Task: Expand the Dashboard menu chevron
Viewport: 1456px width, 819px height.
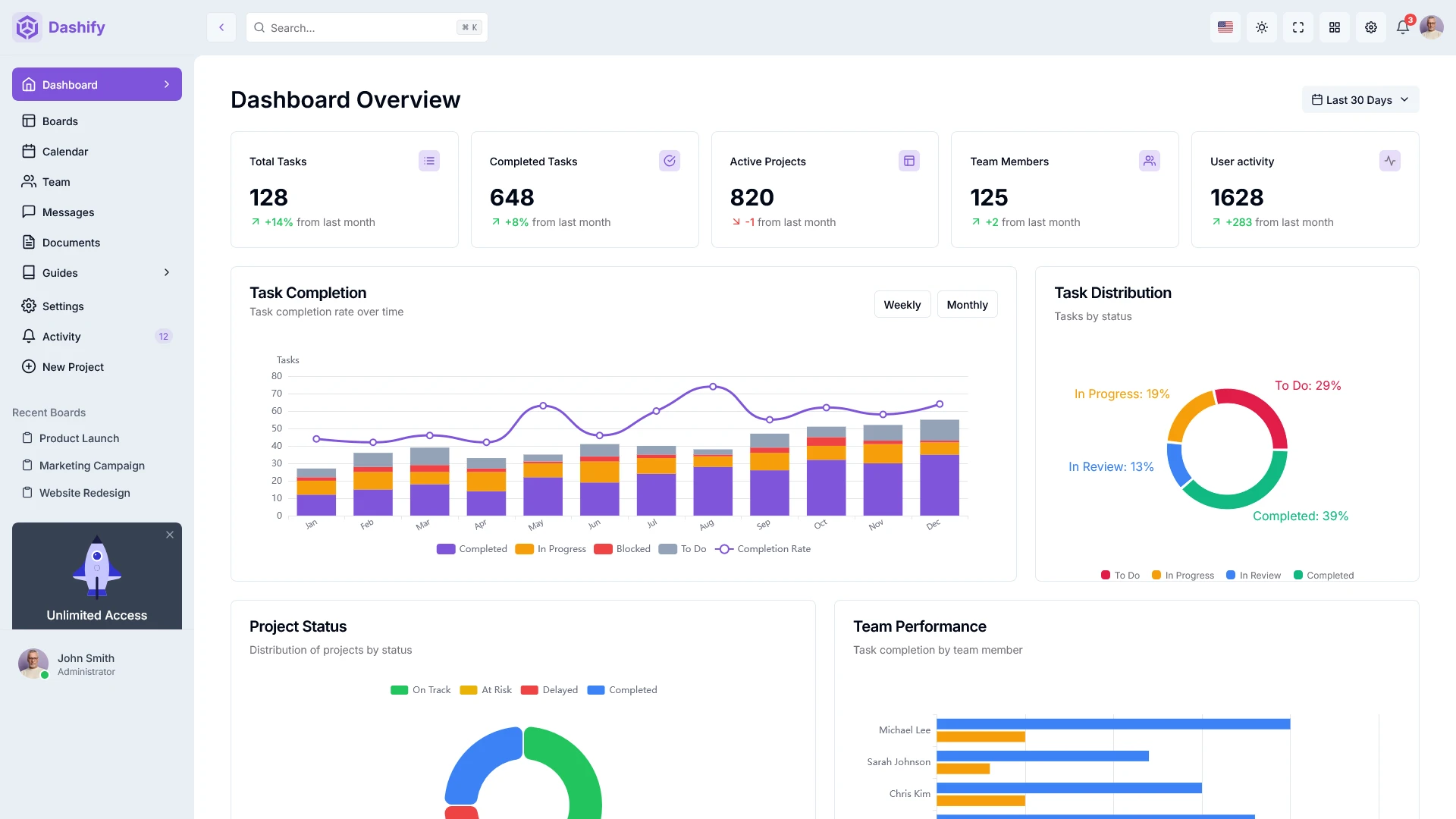Action: click(x=167, y=84)
